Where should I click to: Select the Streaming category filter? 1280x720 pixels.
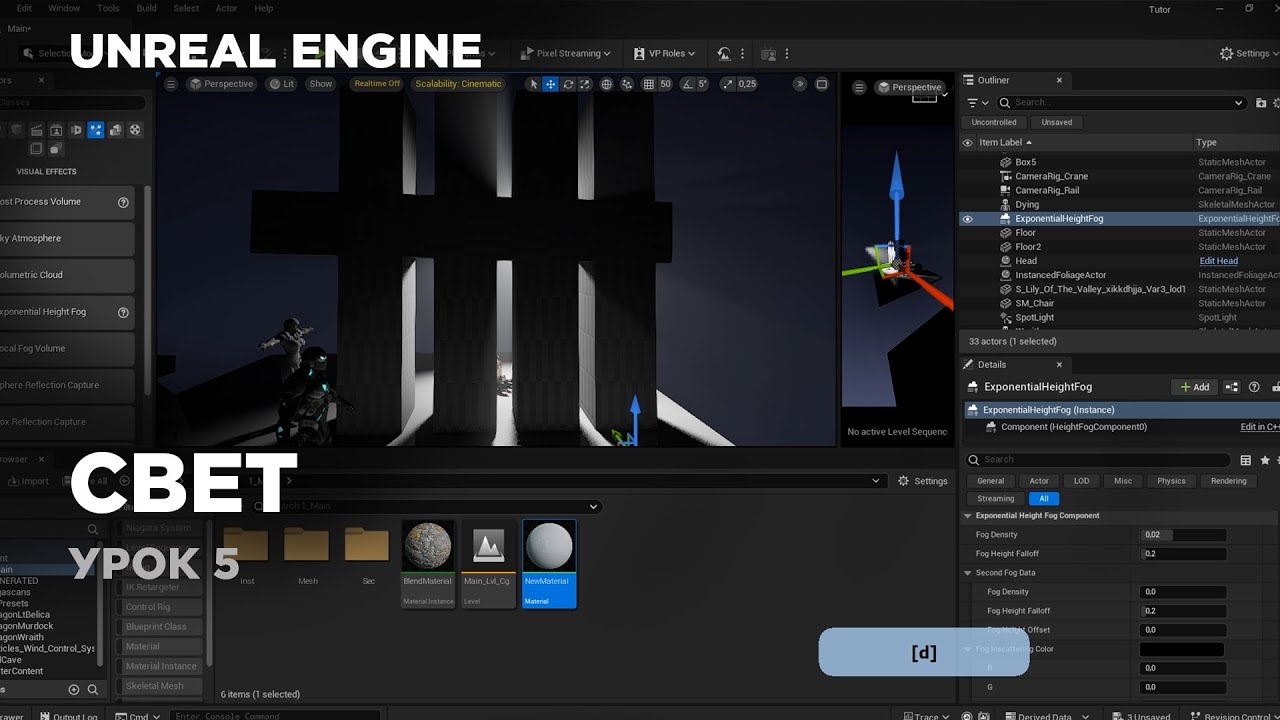pos(995,498)
